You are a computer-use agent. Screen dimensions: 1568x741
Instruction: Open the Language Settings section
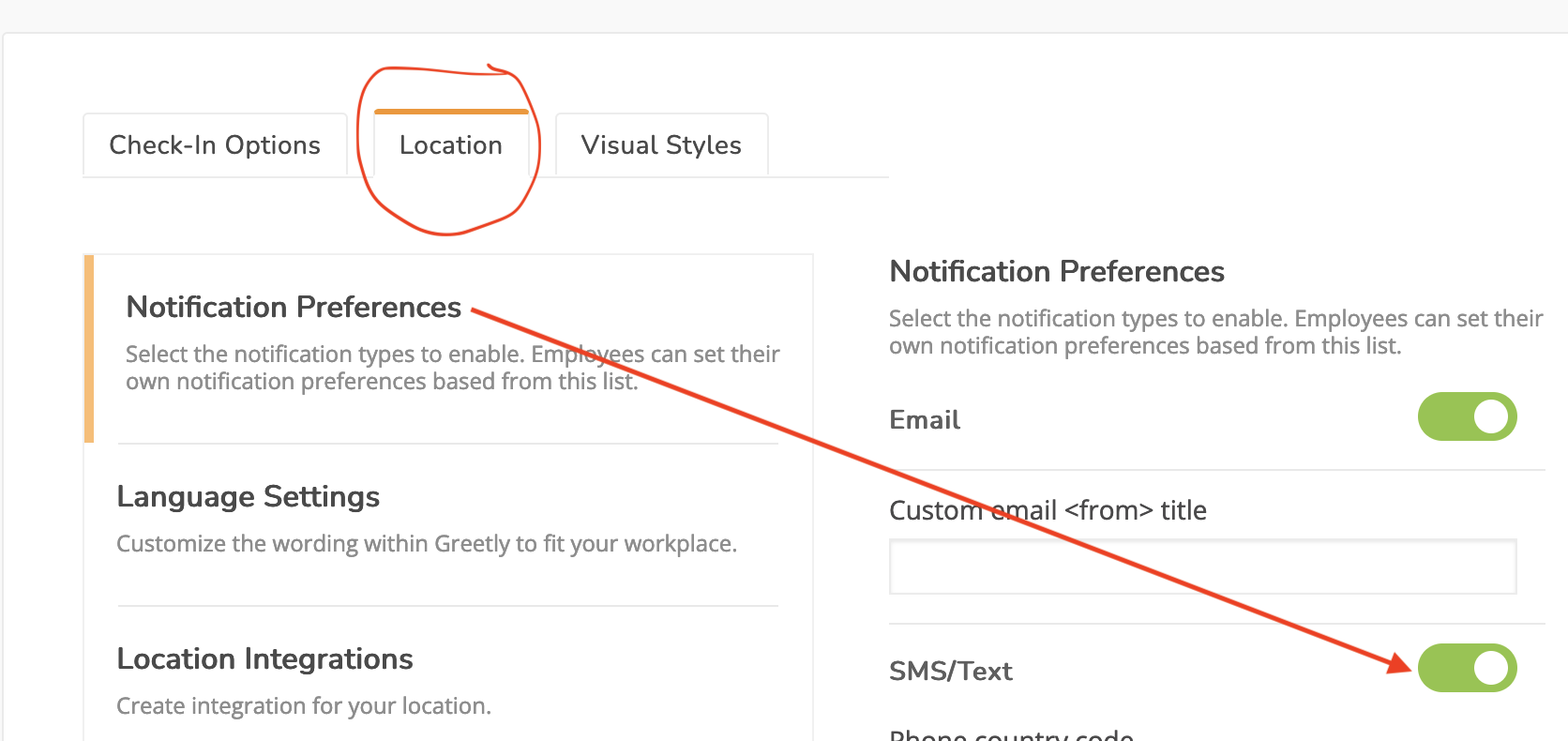[x=249, y=496]
